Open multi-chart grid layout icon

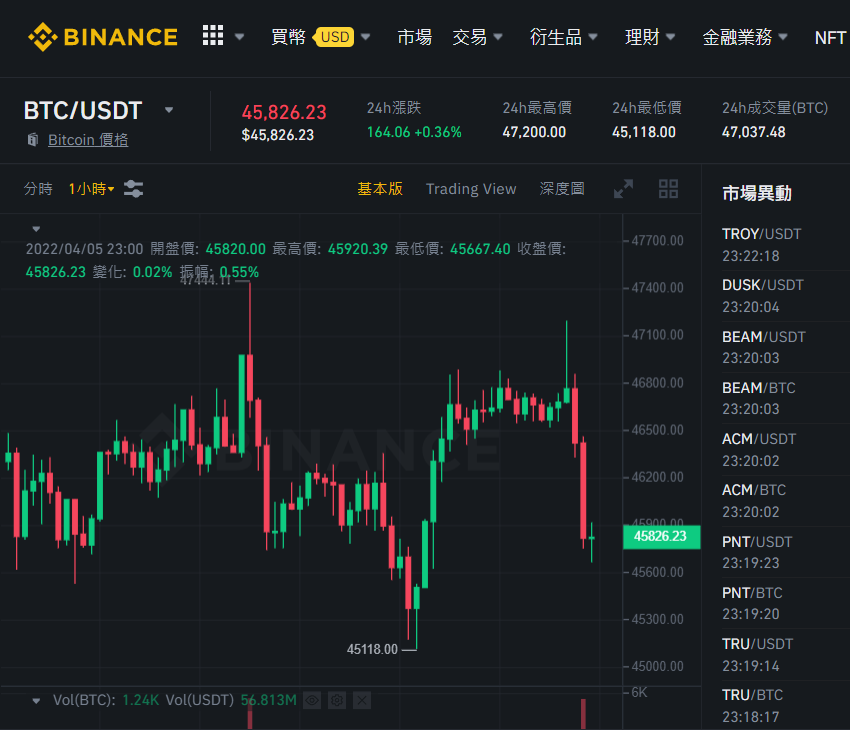(x=668, y=189)
